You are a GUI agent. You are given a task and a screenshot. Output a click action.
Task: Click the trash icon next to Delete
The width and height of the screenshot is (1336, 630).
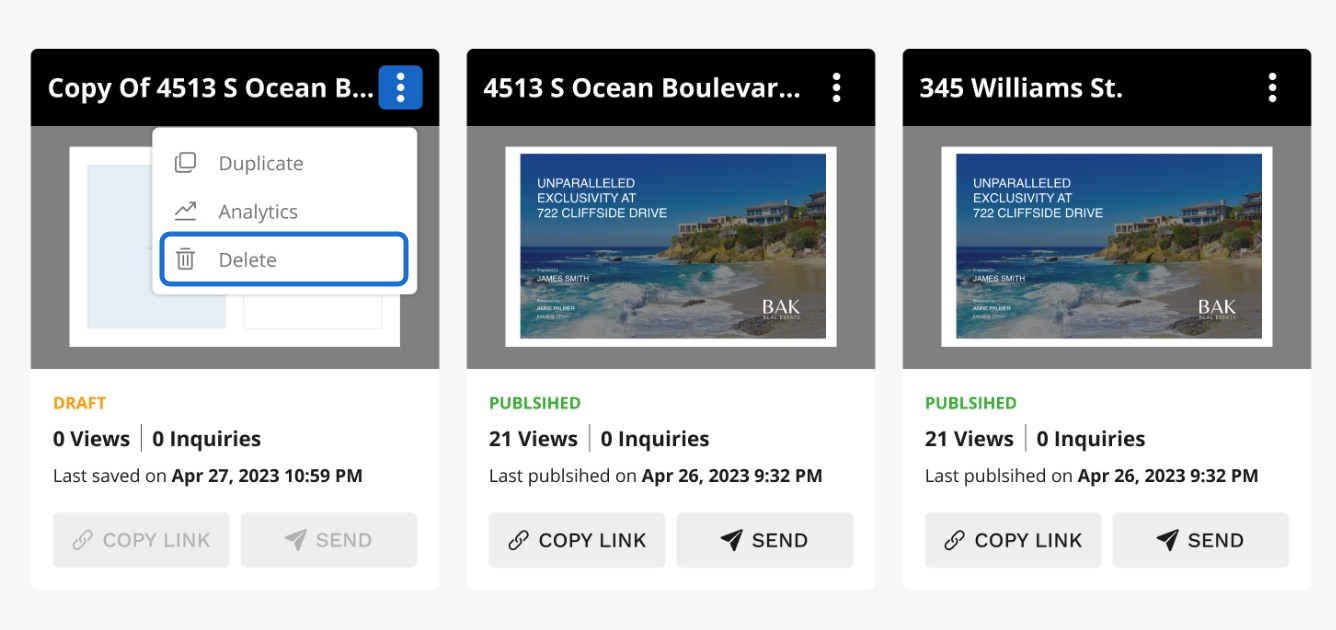(x=185, y=259)
